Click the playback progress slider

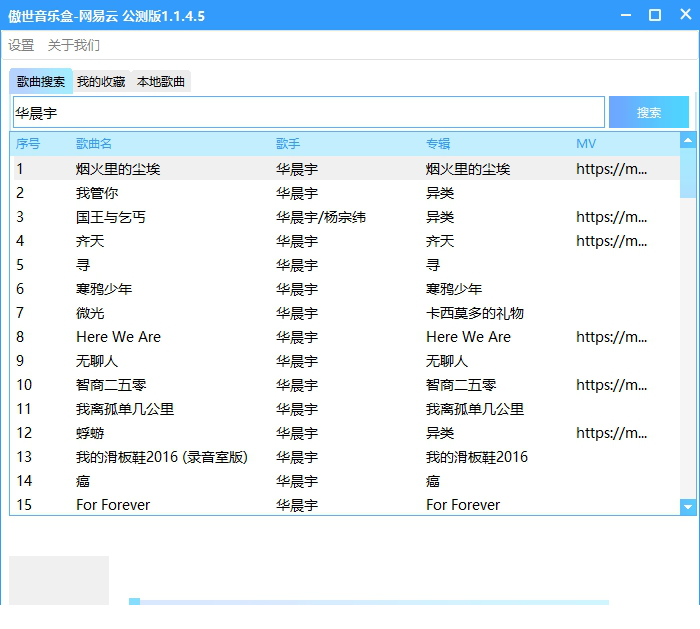[x=369, y=602]
